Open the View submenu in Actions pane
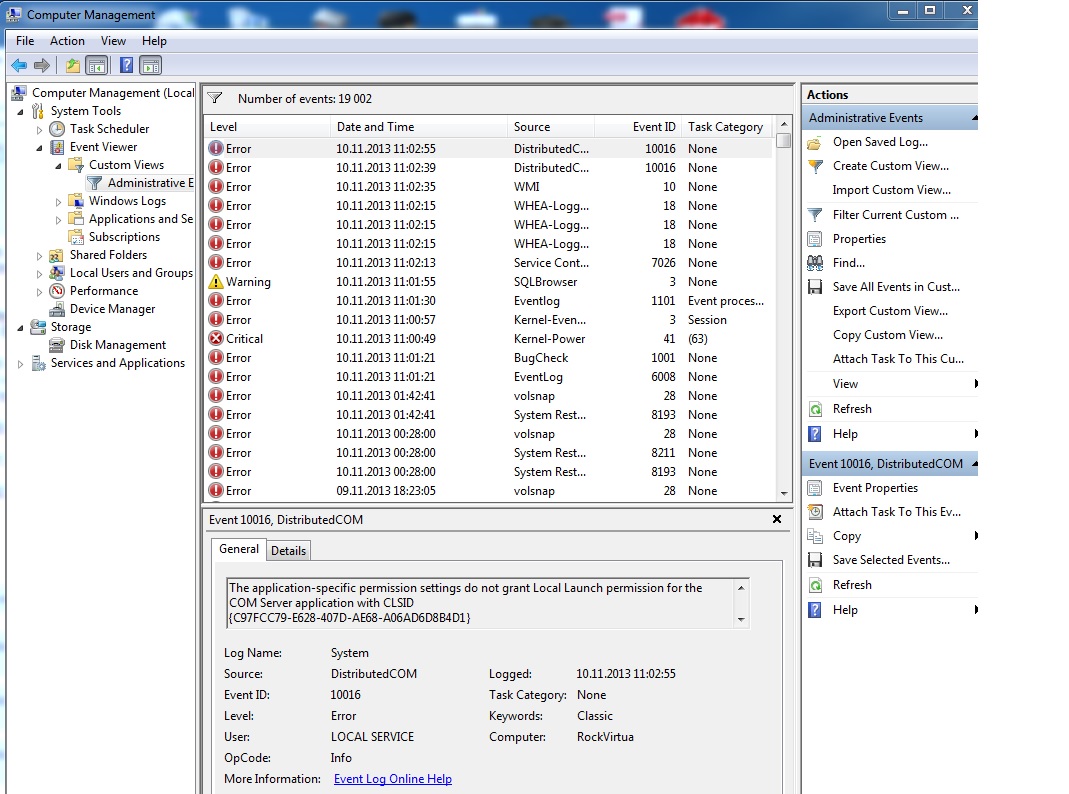Image resolution: width=1069 pixels, height=794 pixels. point(892,384)
